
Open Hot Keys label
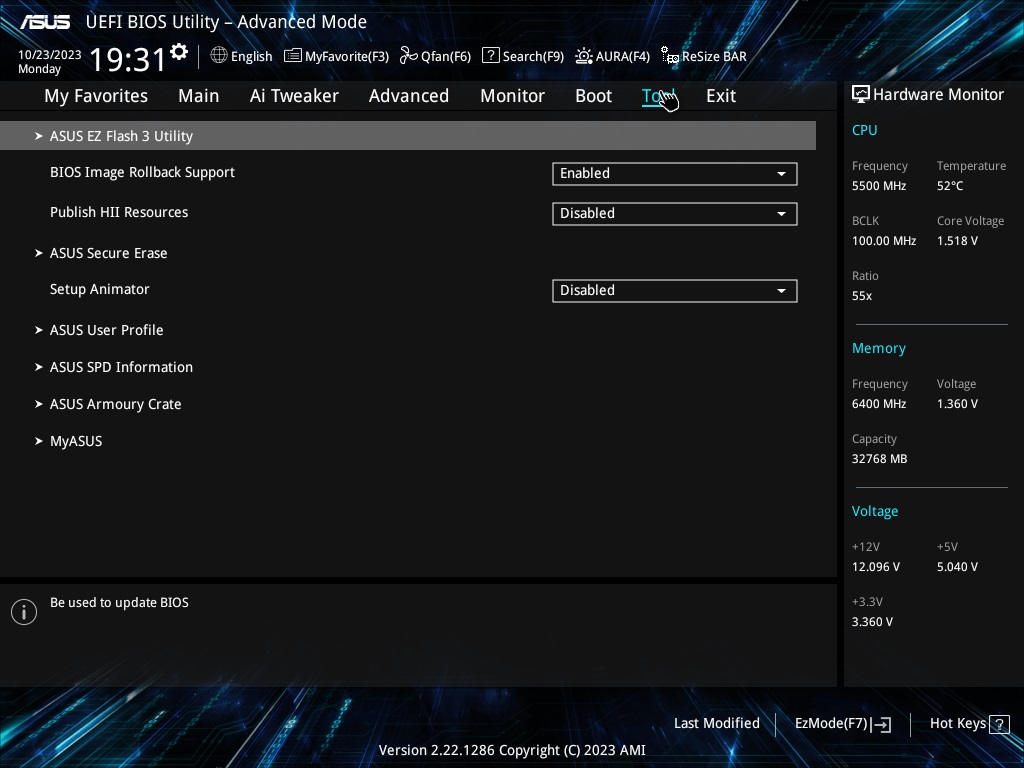click(957, 724)
